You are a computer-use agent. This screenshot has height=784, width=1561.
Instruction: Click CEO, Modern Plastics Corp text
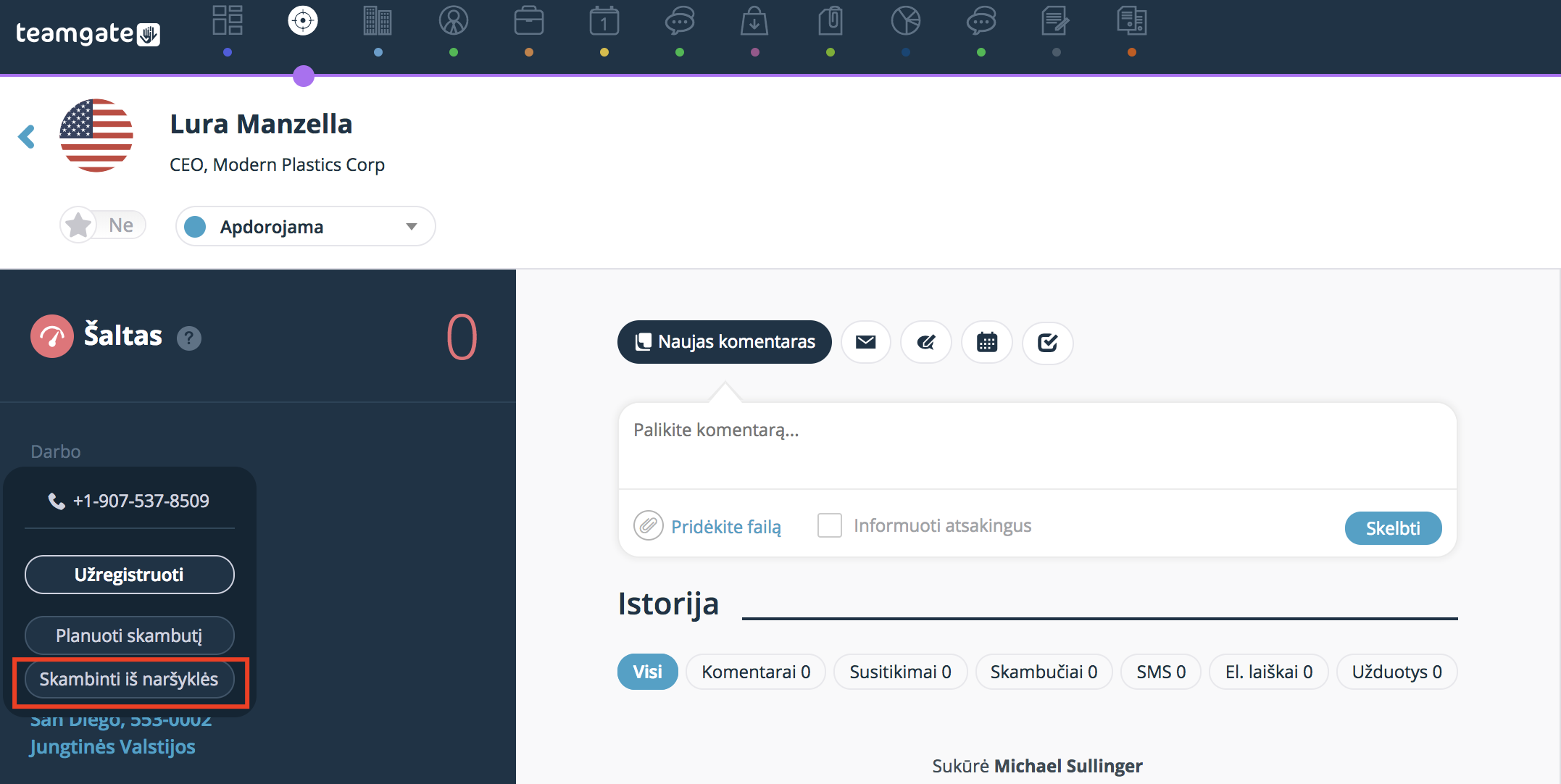coord(277,164)
